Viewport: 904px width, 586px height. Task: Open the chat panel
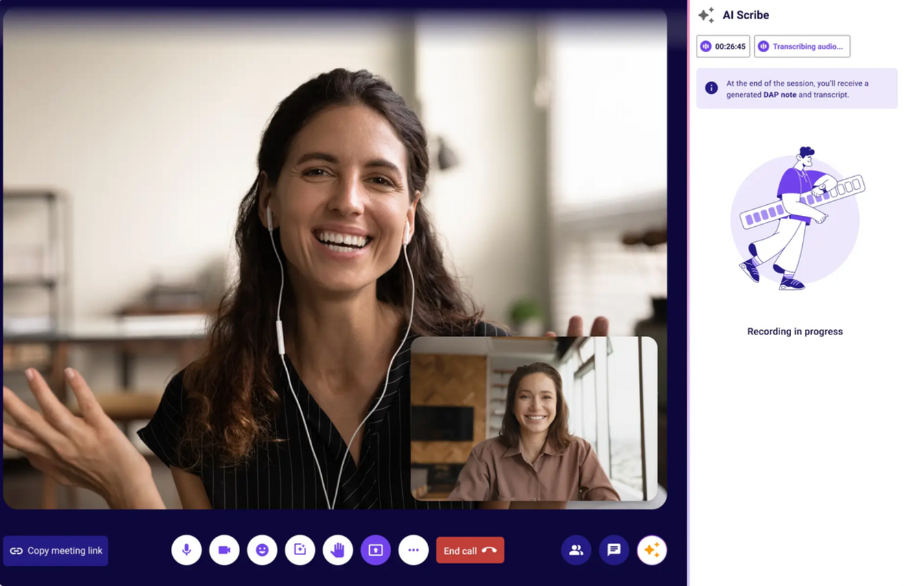614,550
